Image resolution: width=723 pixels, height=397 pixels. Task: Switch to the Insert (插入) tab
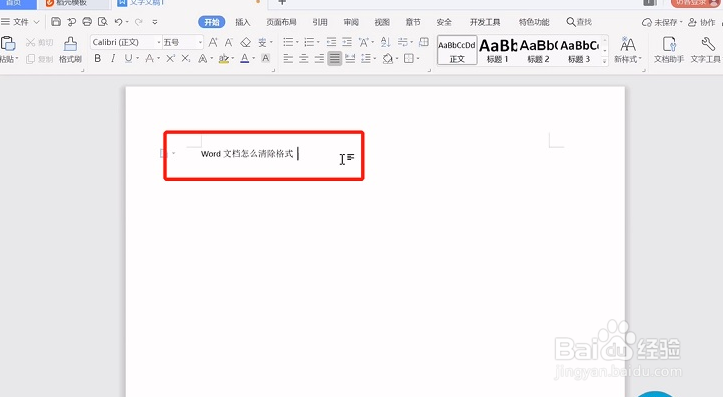[243, 22]
